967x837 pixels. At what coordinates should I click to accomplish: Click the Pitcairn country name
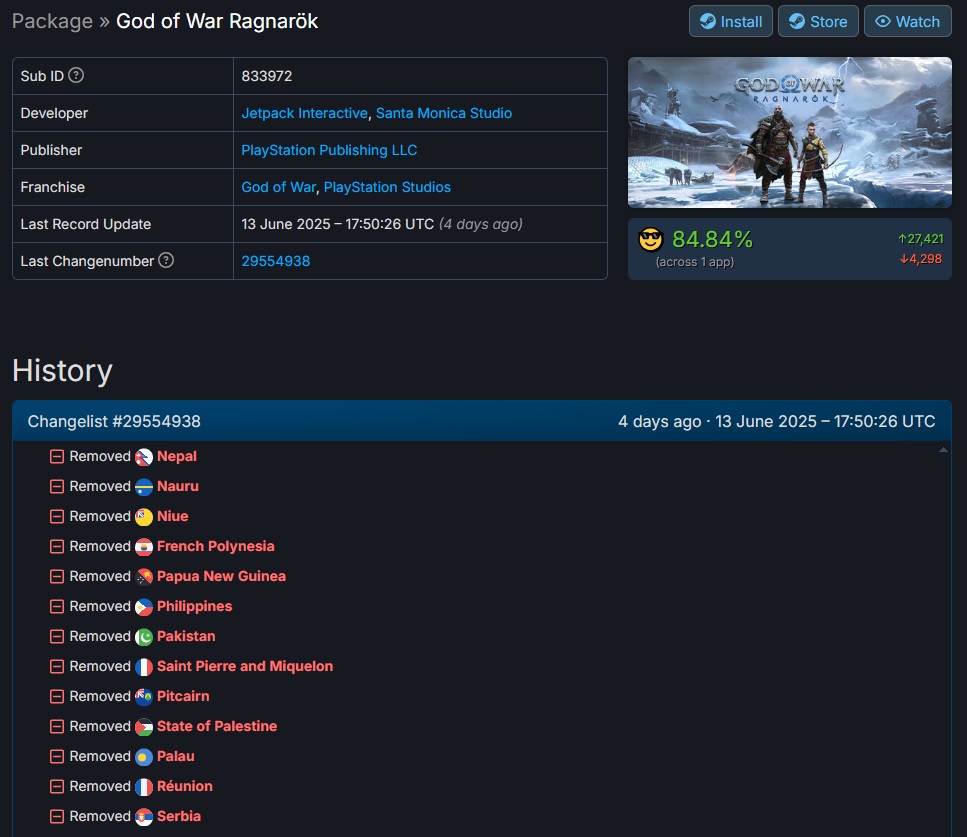tap(183, 696)
